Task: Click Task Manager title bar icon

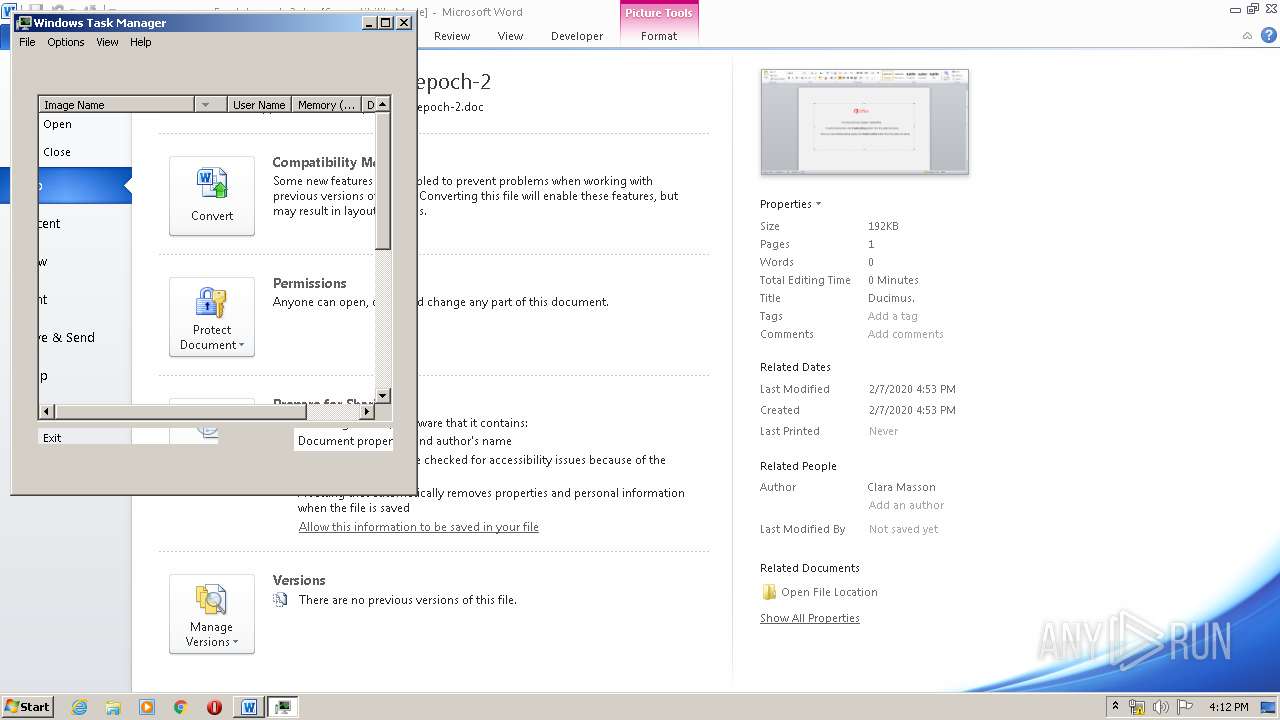Action: click(x=24, y=22)
